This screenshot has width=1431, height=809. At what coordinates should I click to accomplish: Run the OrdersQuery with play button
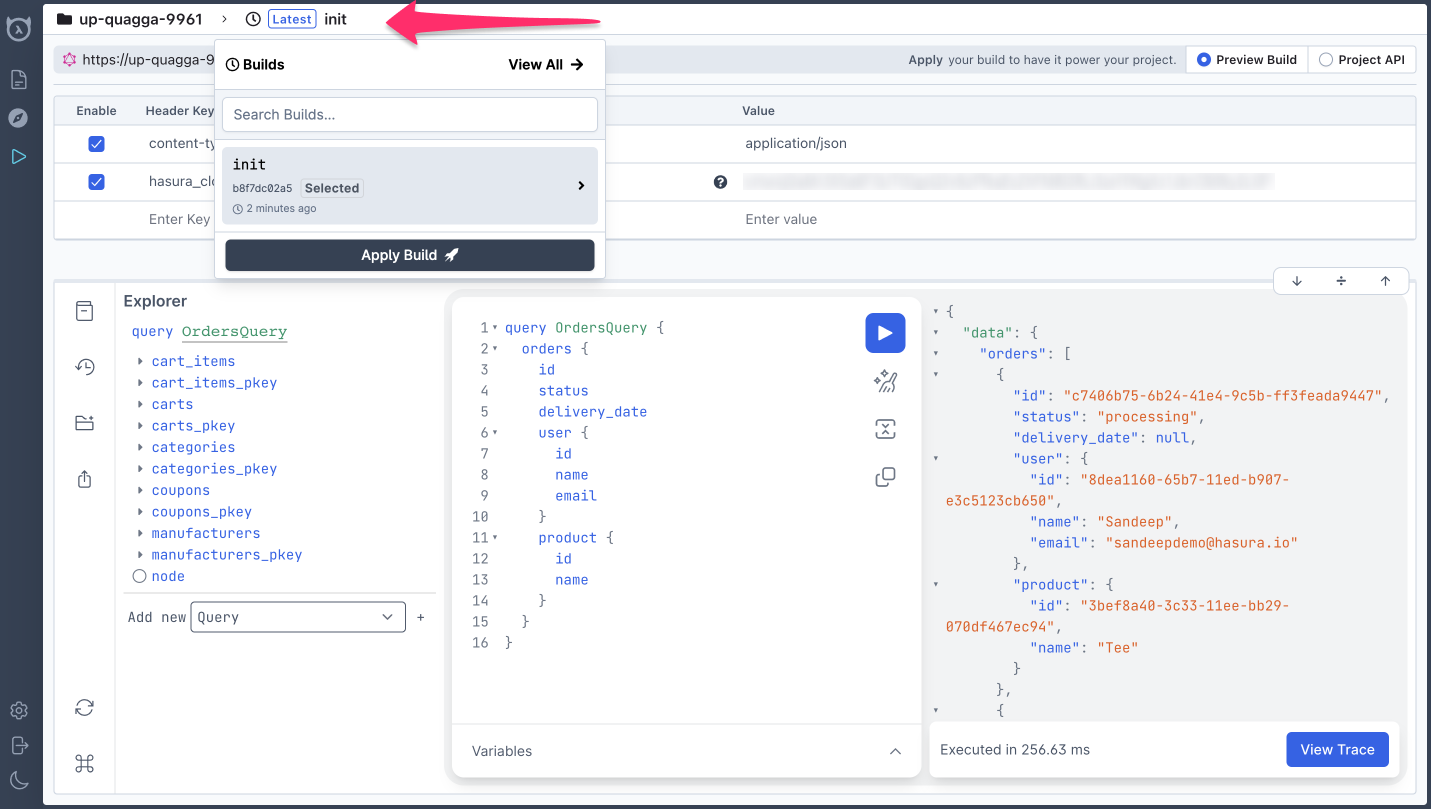885,333
